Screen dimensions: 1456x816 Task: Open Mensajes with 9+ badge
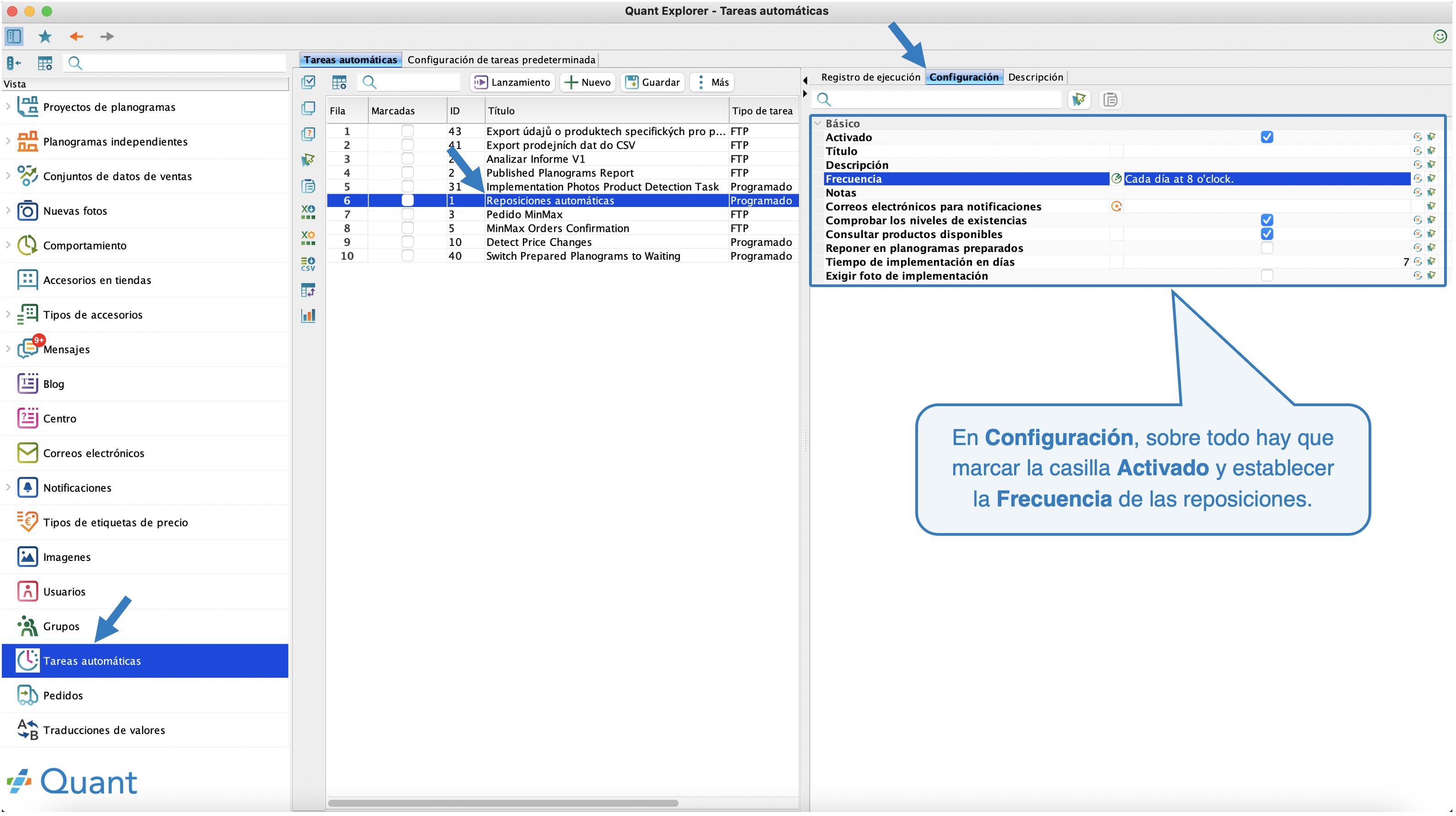coord(66,349)
